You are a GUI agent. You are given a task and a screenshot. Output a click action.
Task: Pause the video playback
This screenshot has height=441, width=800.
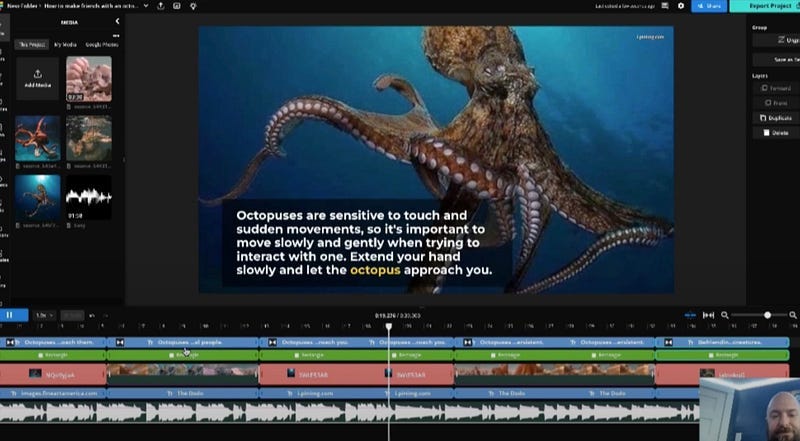(x=11, y=315)
